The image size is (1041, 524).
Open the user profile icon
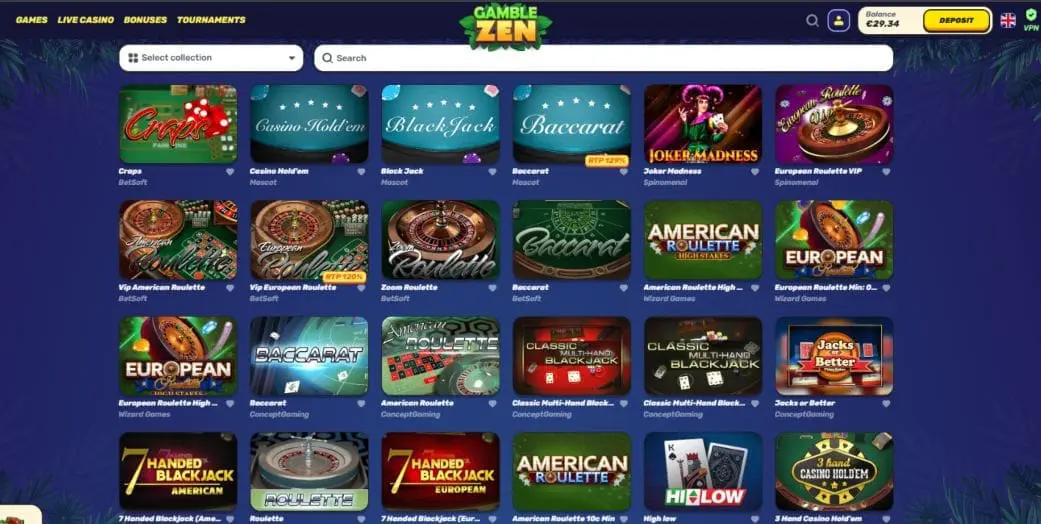[x=839, y=21]
